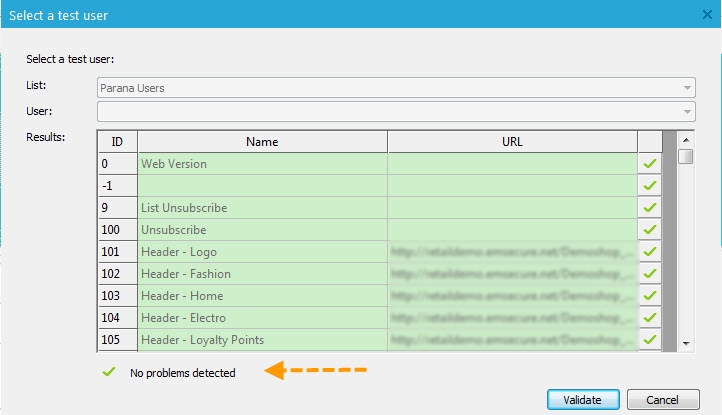Click the Validate button
Screen dimensions: 722x415
[x=582, y=399]
